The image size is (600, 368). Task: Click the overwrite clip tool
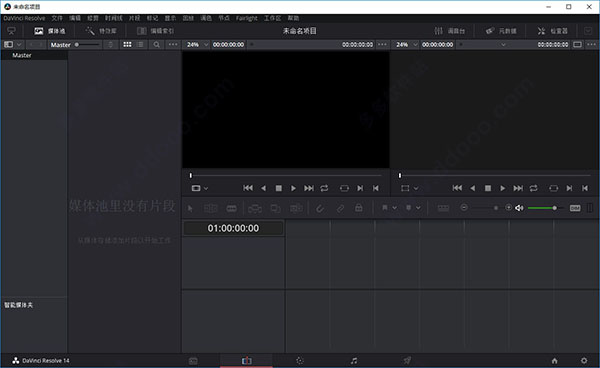point(276,208)
